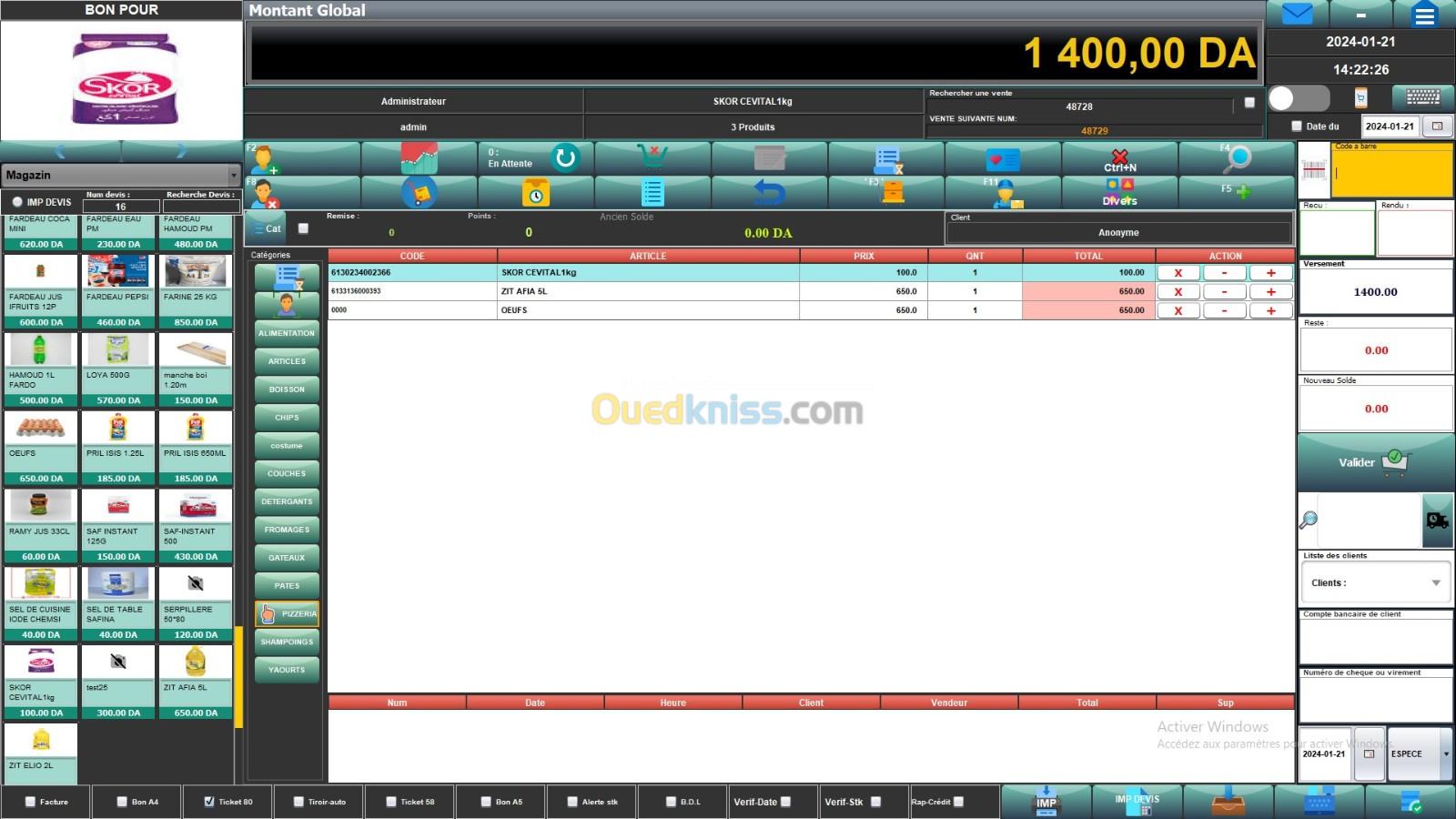This screenshot has width=1456, height=819.
Task: Add the OEUFS product tile
Action: 40,448
